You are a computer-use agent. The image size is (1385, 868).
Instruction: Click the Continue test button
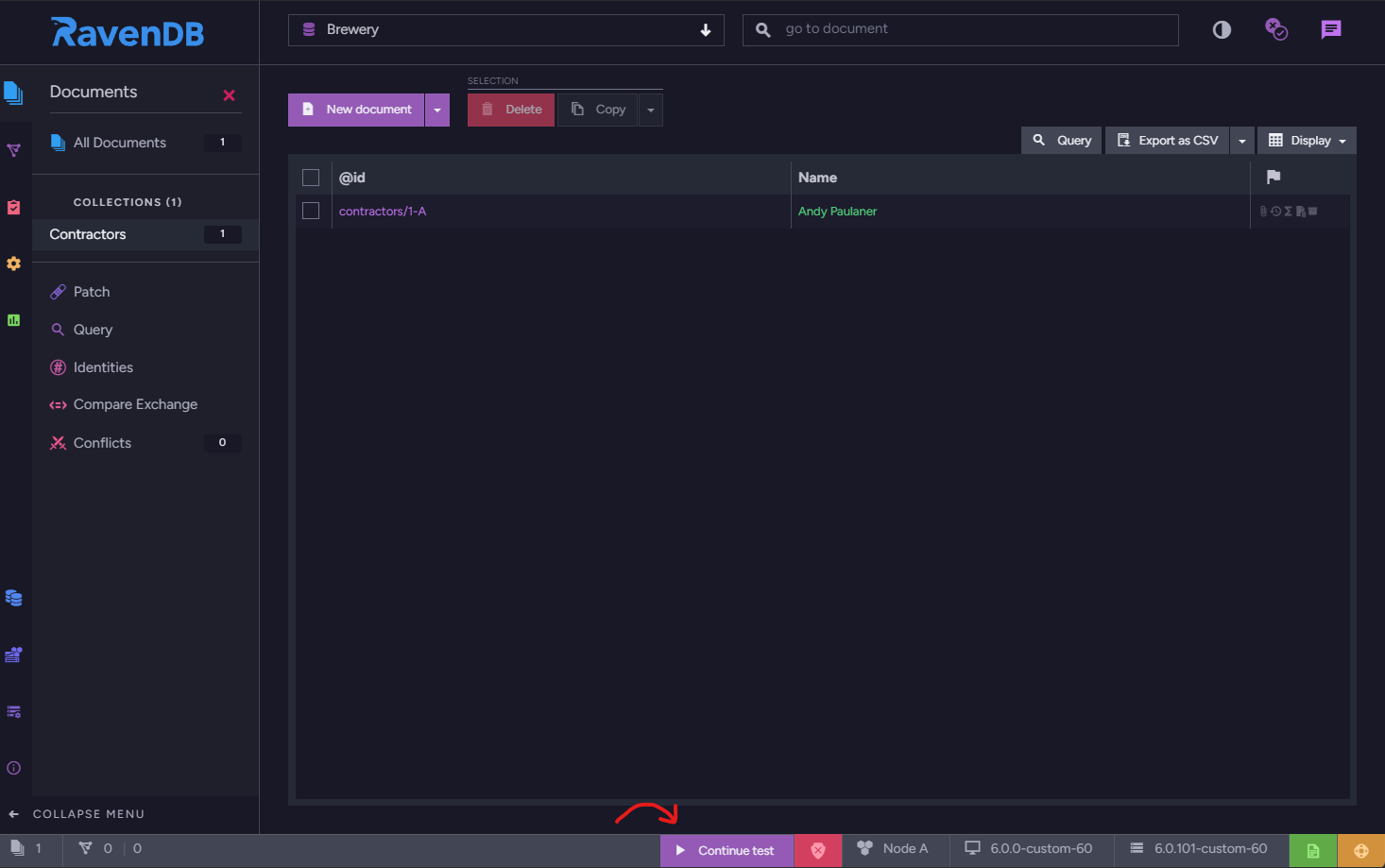[727, 850]
